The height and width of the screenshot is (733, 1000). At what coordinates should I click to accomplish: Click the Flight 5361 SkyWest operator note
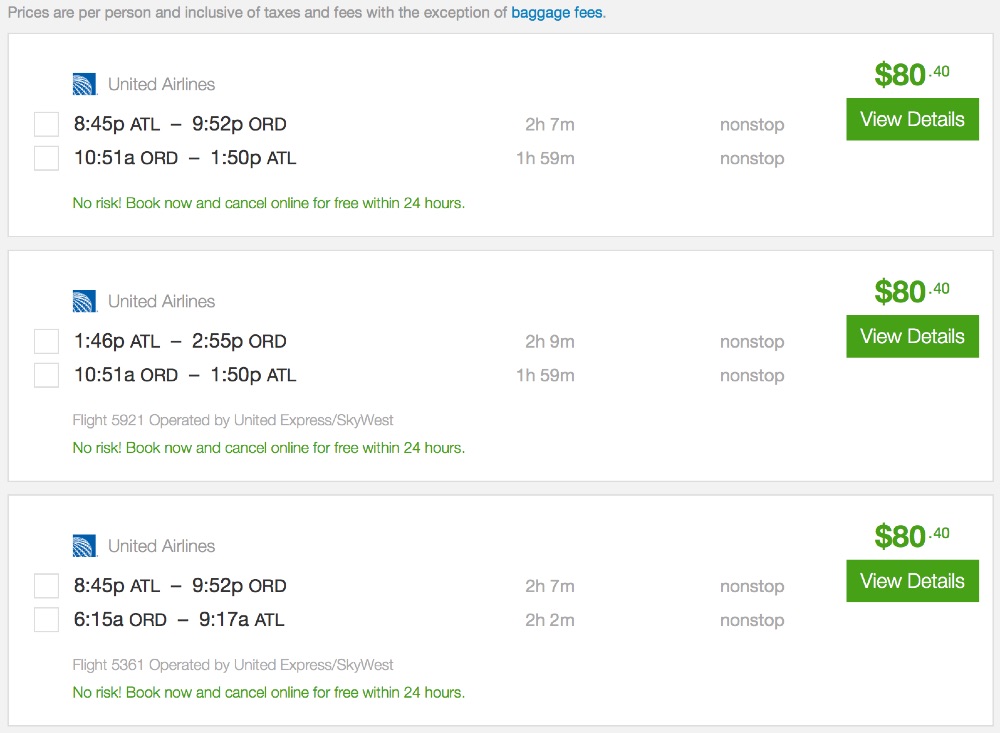click(x=233, y=665)
